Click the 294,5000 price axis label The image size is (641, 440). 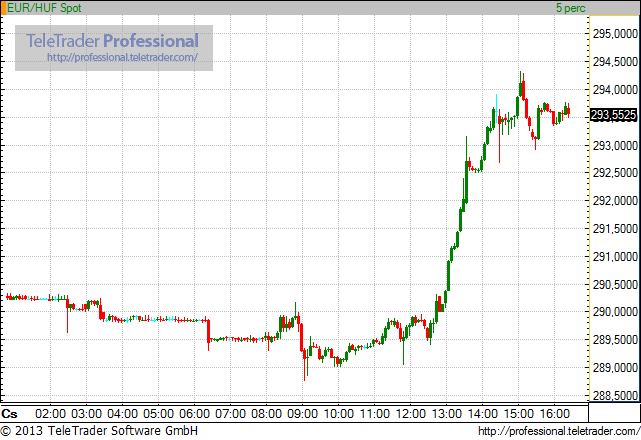615,62
